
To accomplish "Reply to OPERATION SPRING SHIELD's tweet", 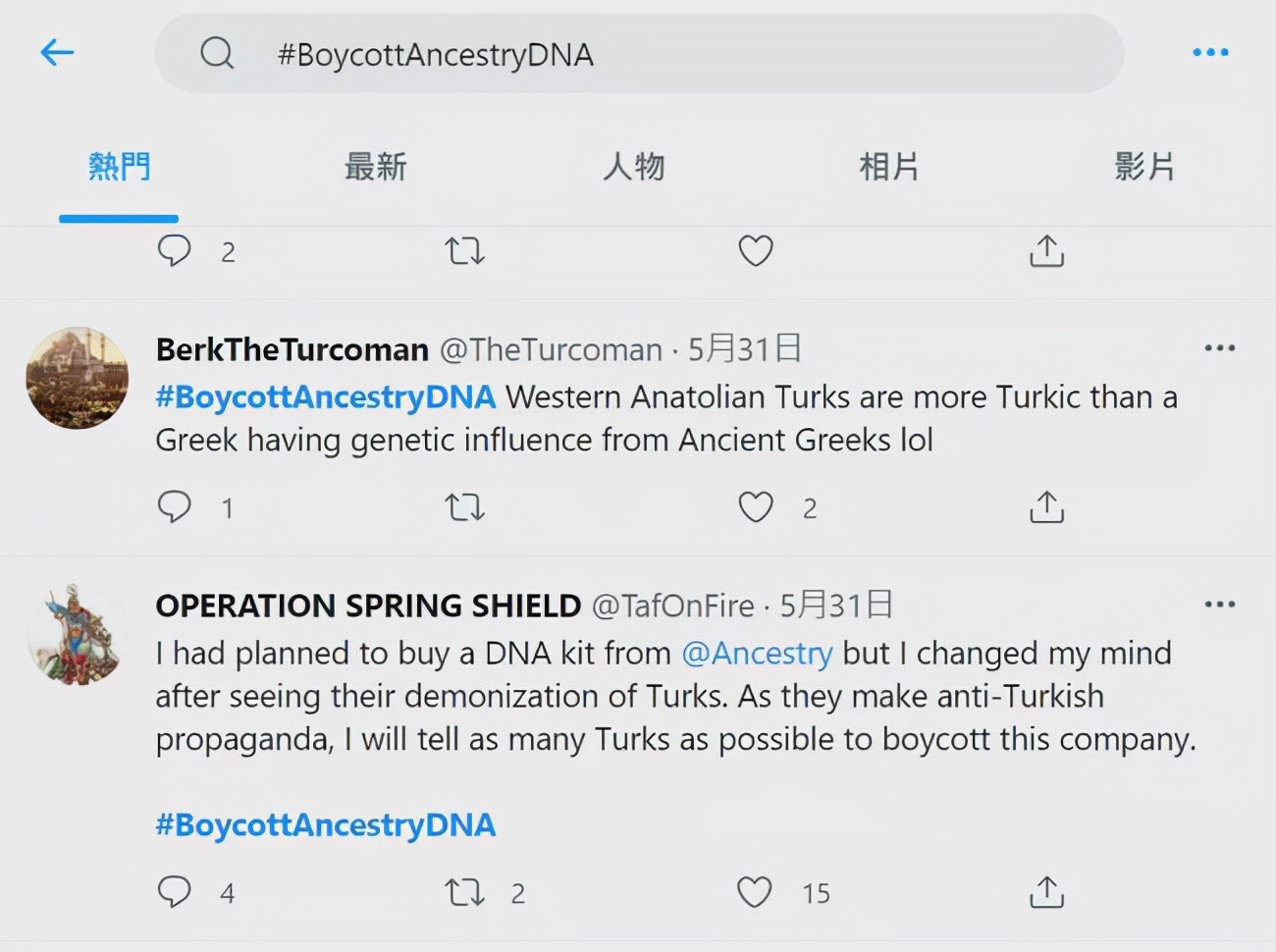I will (x=175, y=892).
